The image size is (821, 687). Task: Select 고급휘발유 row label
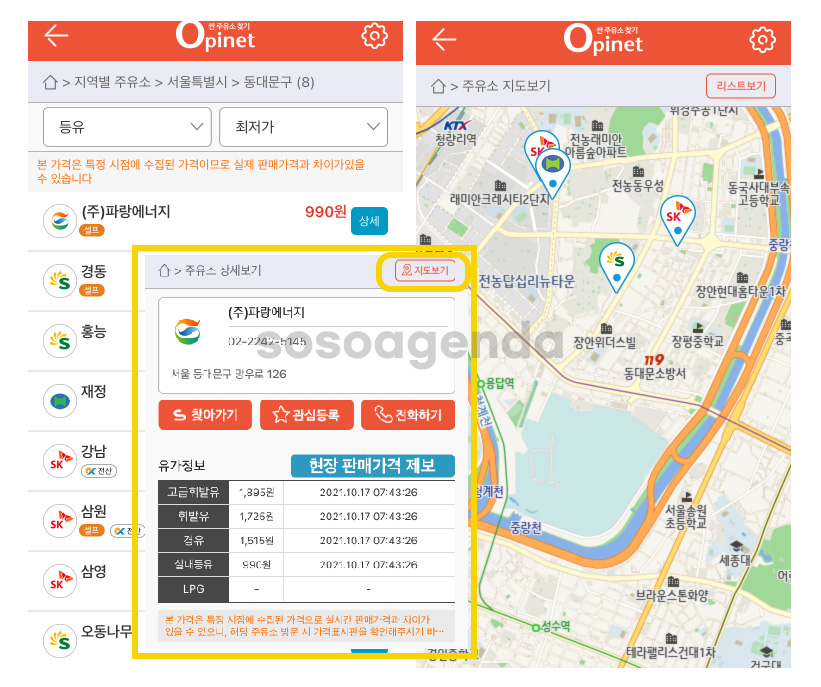193,492
